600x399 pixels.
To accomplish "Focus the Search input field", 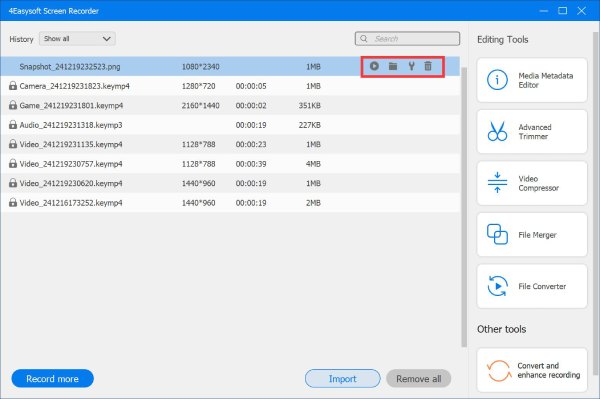I will [407, 39].
